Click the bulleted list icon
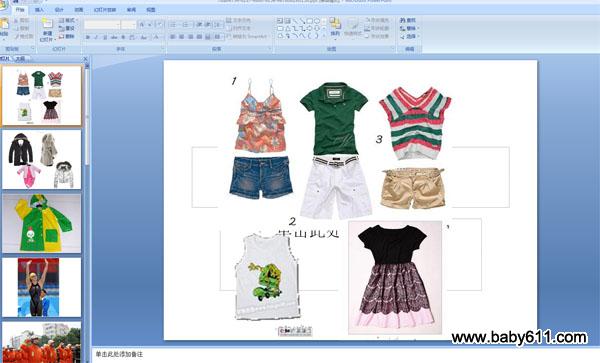Image resolution: width=600 pixels, height=363 pixels. tap(173, 25)
